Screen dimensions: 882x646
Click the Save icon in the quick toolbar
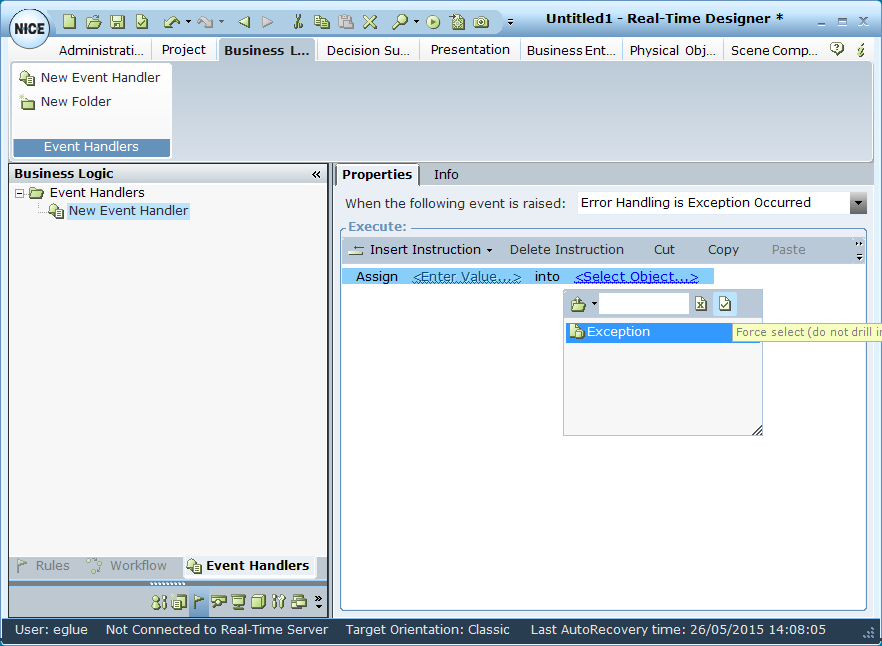[117, 21]
